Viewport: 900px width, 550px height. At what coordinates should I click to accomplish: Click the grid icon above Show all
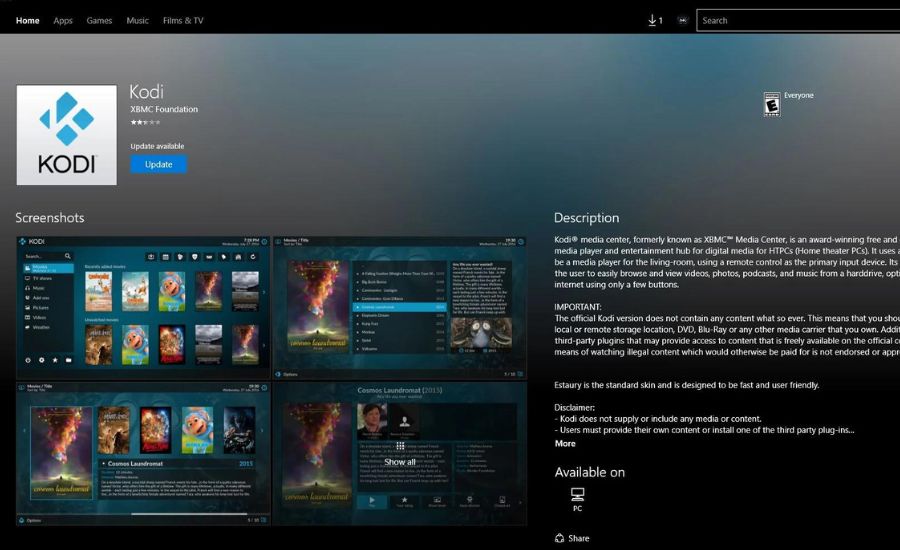point(400,446)
